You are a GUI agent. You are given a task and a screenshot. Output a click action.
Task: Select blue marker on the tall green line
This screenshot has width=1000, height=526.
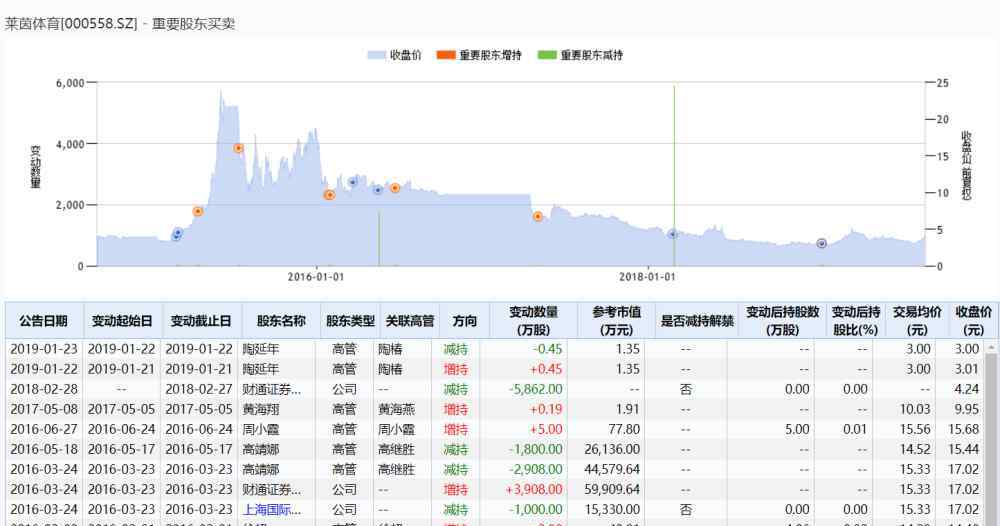(672, 234)
